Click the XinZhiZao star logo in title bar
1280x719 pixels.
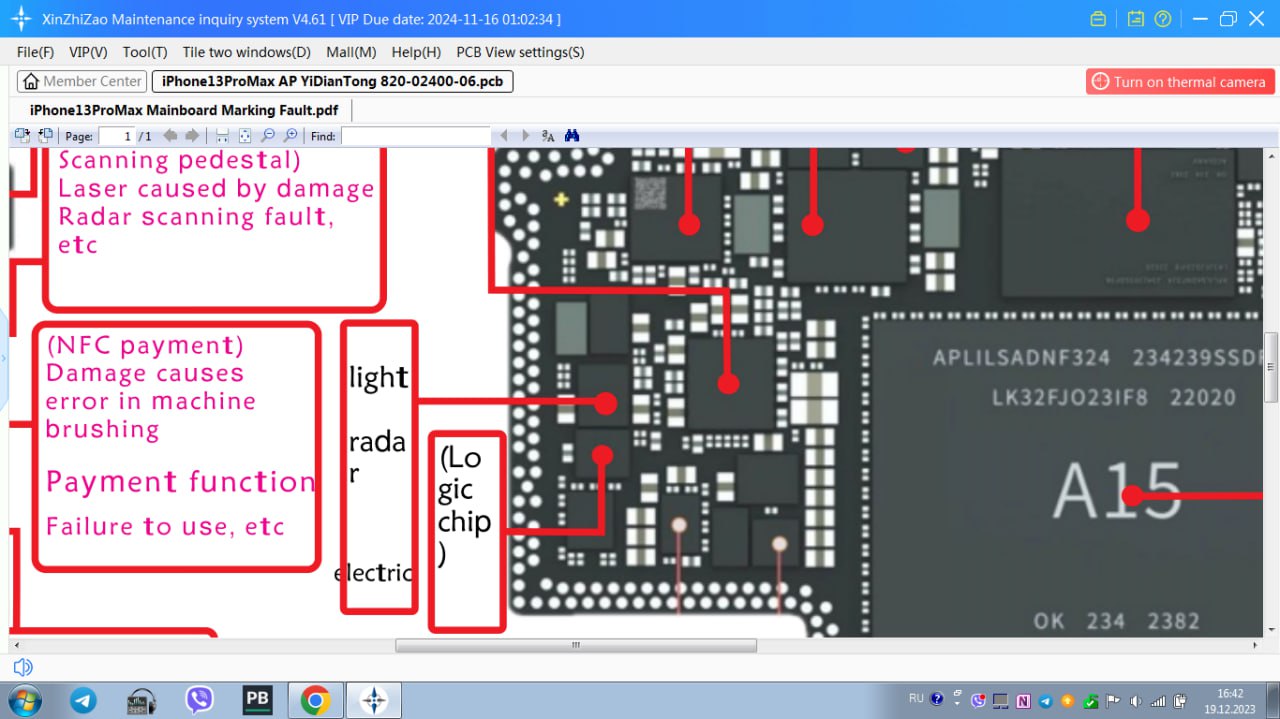pyautogui.click(x=21, y=19)
